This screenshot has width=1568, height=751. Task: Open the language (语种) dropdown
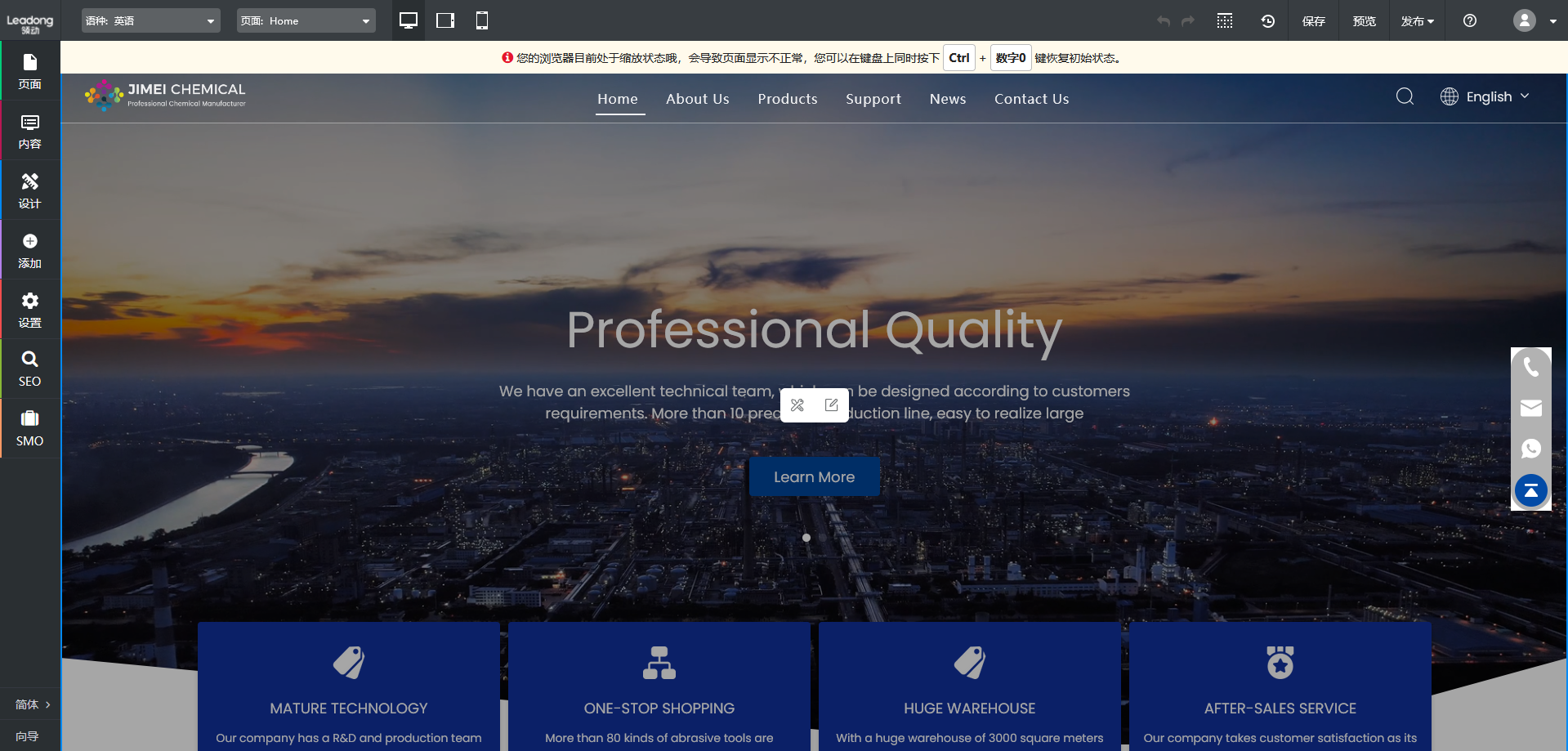(151, 21)
